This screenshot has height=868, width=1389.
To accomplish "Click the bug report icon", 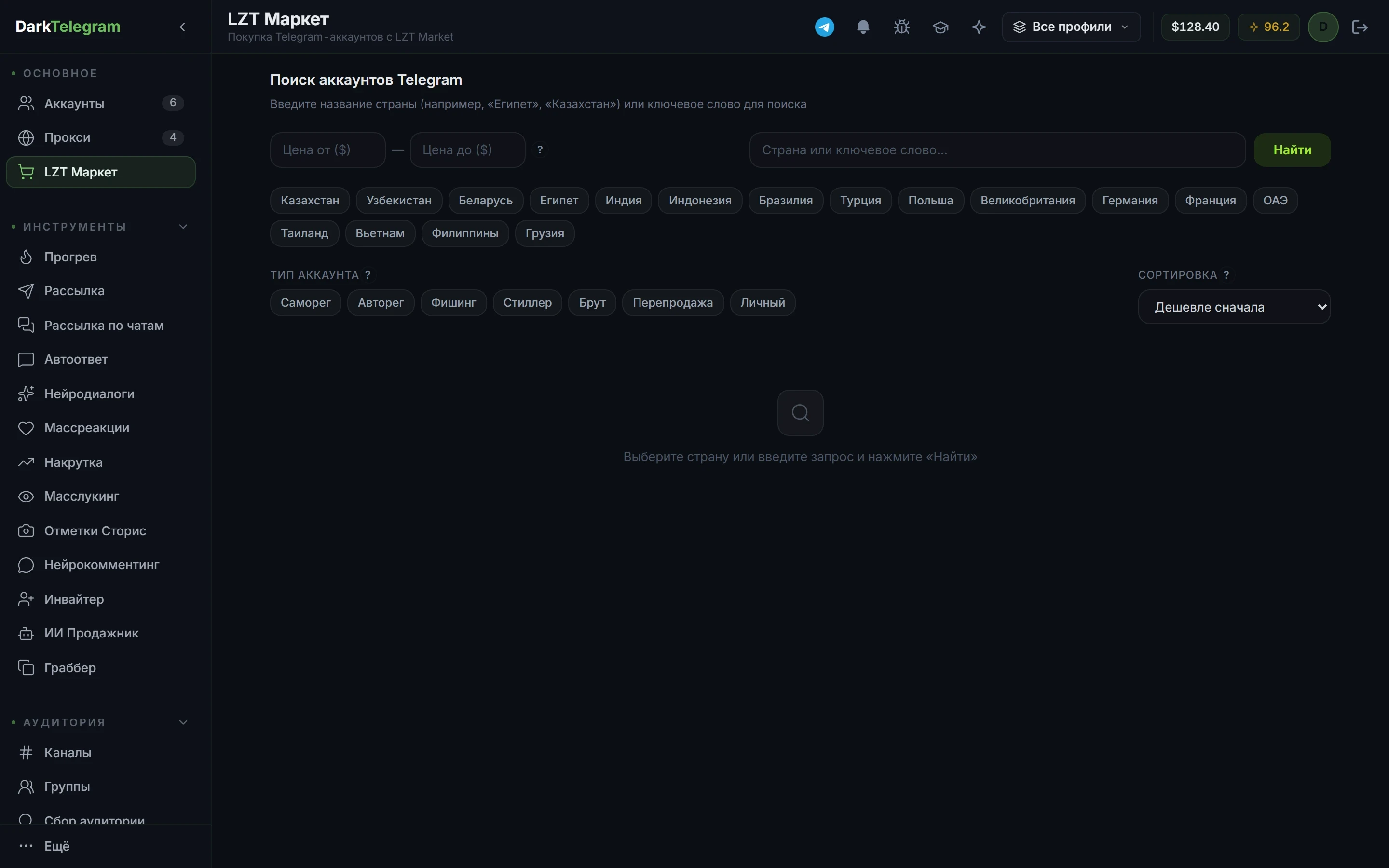I will 902,27.
